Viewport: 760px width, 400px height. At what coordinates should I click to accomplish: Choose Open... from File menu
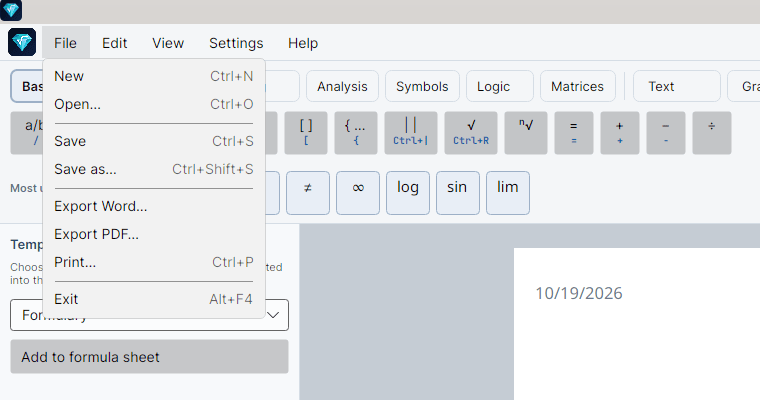[154, 104]
